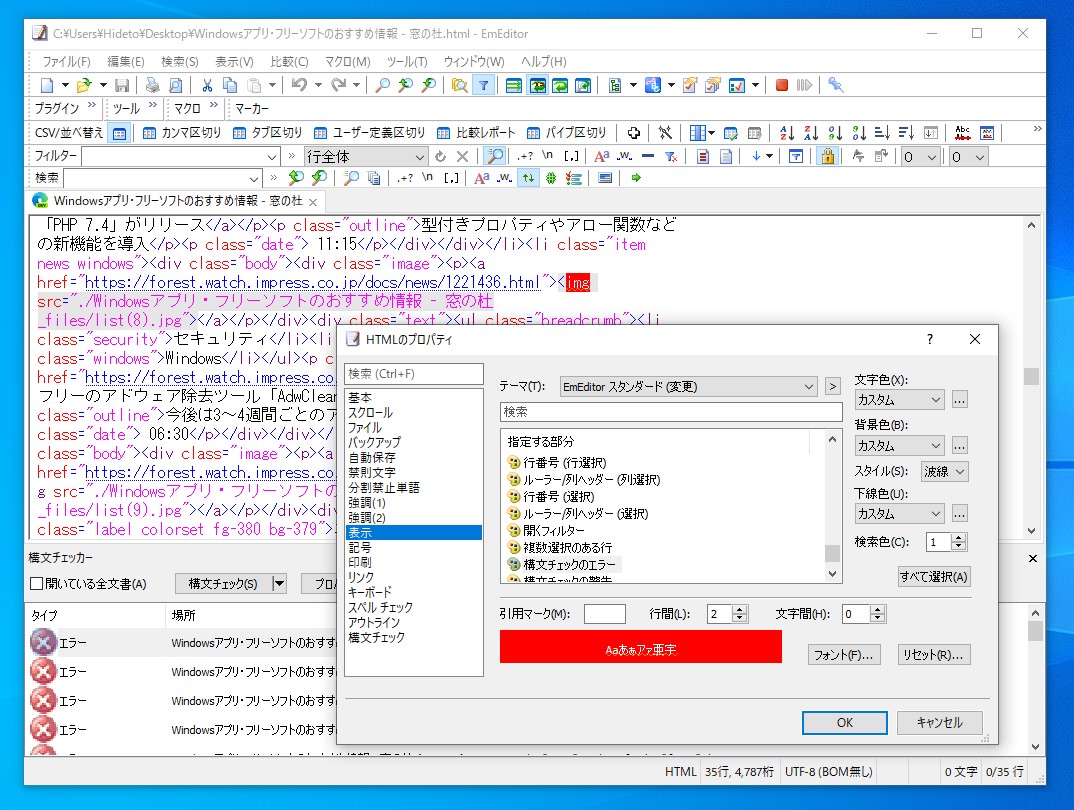The width and height of the screenshot is (1074, 810).
Task: Open the 編集(E) menu
Action: pyautogui.click(x=126, y=62)
